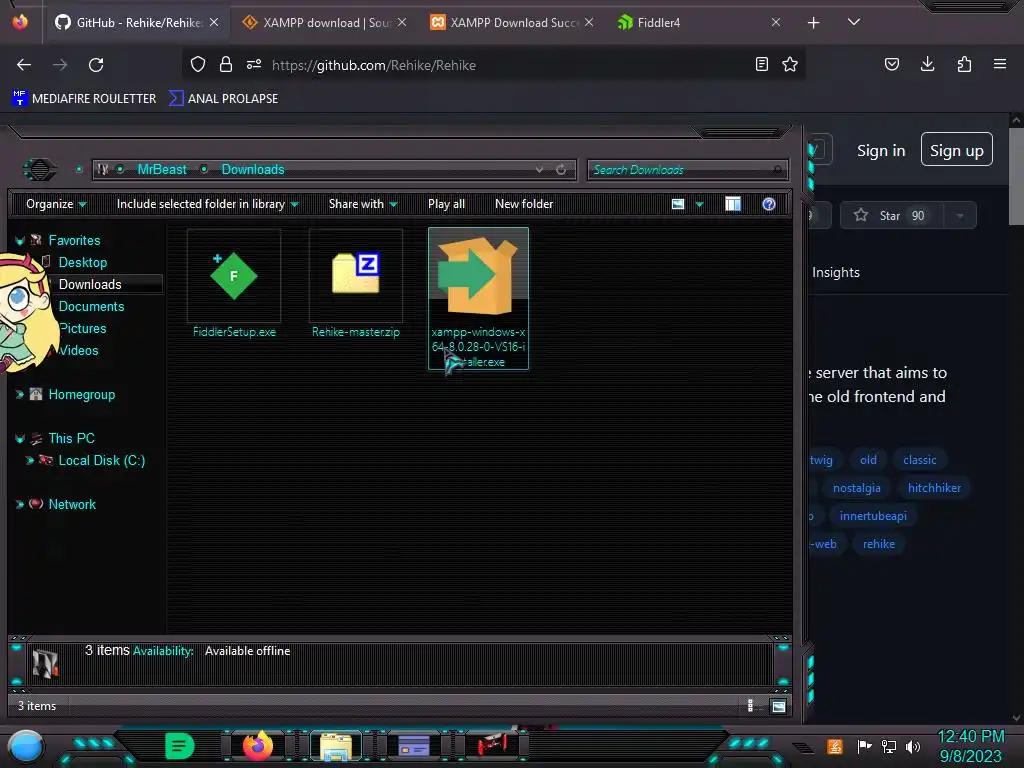Expand Local Disk (C:) node
The image size is (1024, 768).
point(29,461)
